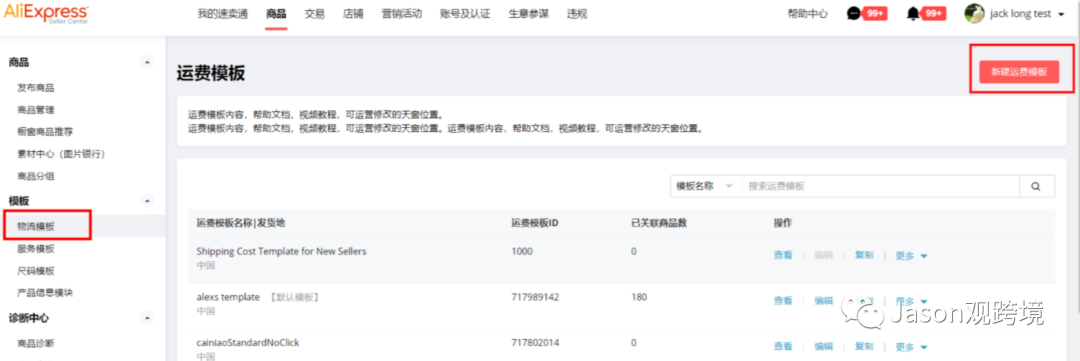Open 账号及认证 top menu

click(x=465, y=14)
